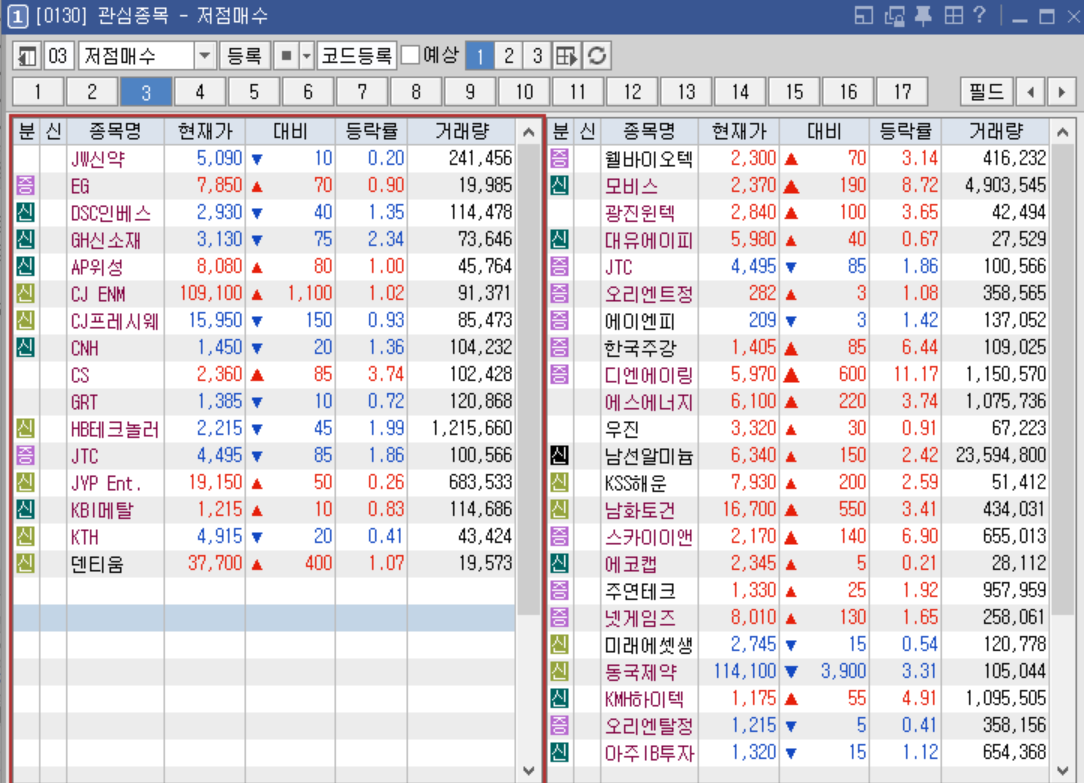The image size is (1084, 783).
Task: Click left table scroll up arrow
Action: (529, 132)
